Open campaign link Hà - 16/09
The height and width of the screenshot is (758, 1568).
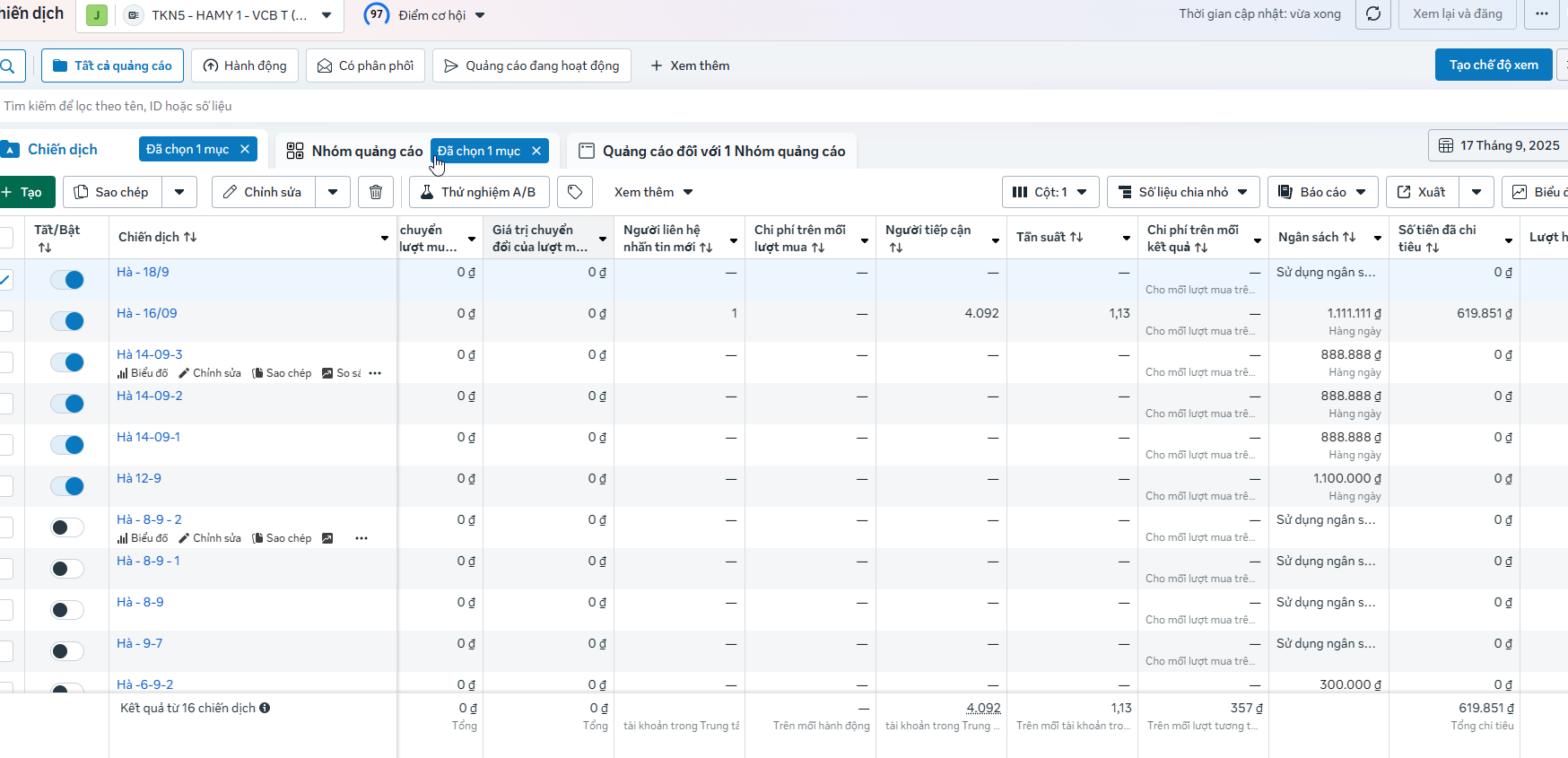tap(147, 313)
